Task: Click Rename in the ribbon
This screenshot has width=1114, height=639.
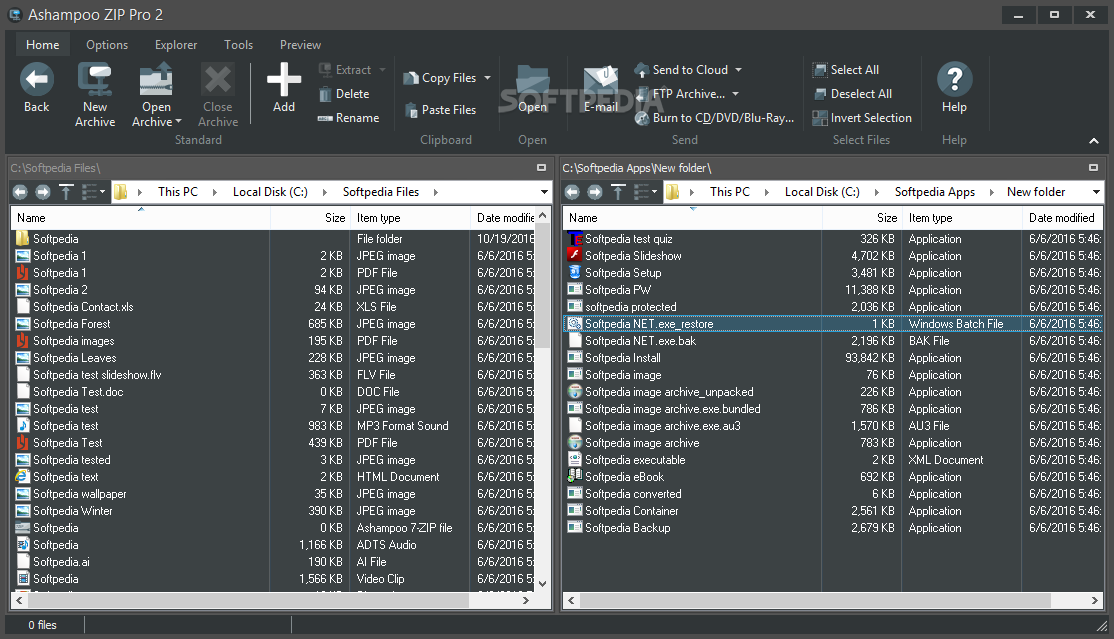Action: (x=348, y=118)
